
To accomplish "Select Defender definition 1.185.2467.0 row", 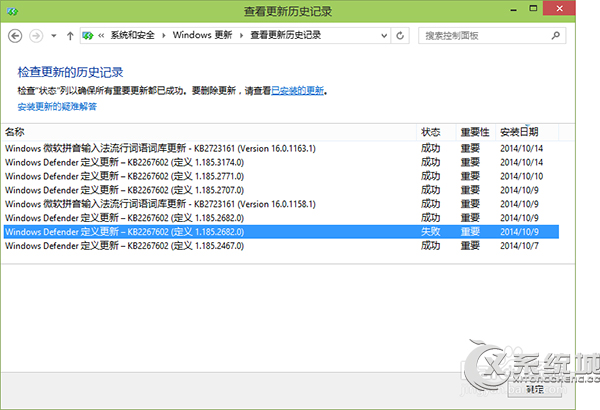I will [x=281, y=246].
